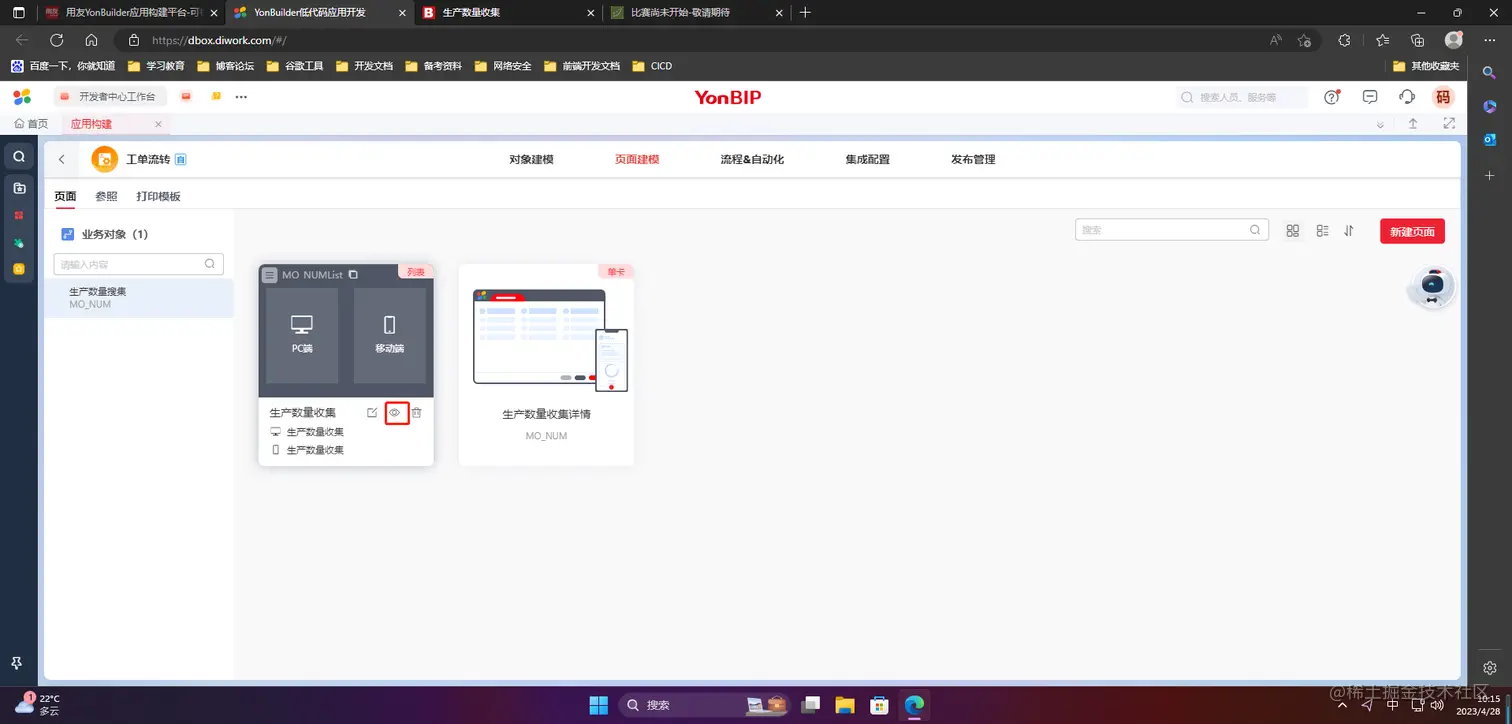The image size is (1512, 724).
Task: Open the preview eye icon on 生产数量收集 card
Action: (396, 412)
